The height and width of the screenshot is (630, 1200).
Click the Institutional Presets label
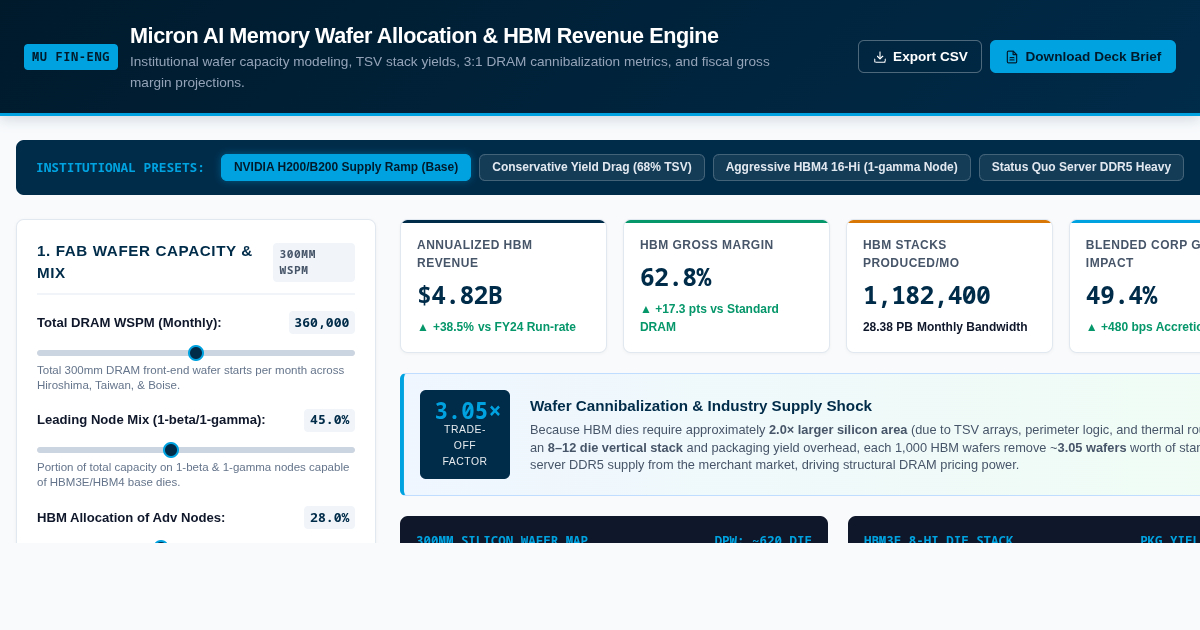120,168
